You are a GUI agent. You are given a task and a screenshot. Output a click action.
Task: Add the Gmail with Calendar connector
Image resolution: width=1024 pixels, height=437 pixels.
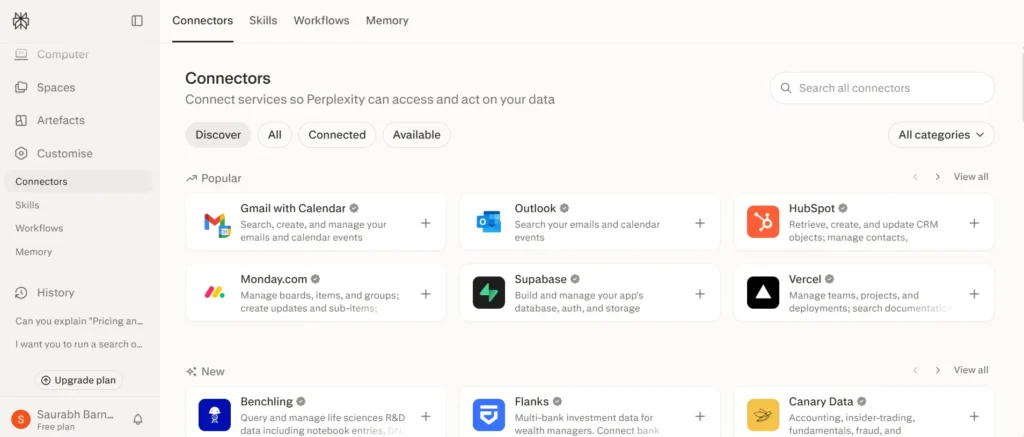[426, 223]
